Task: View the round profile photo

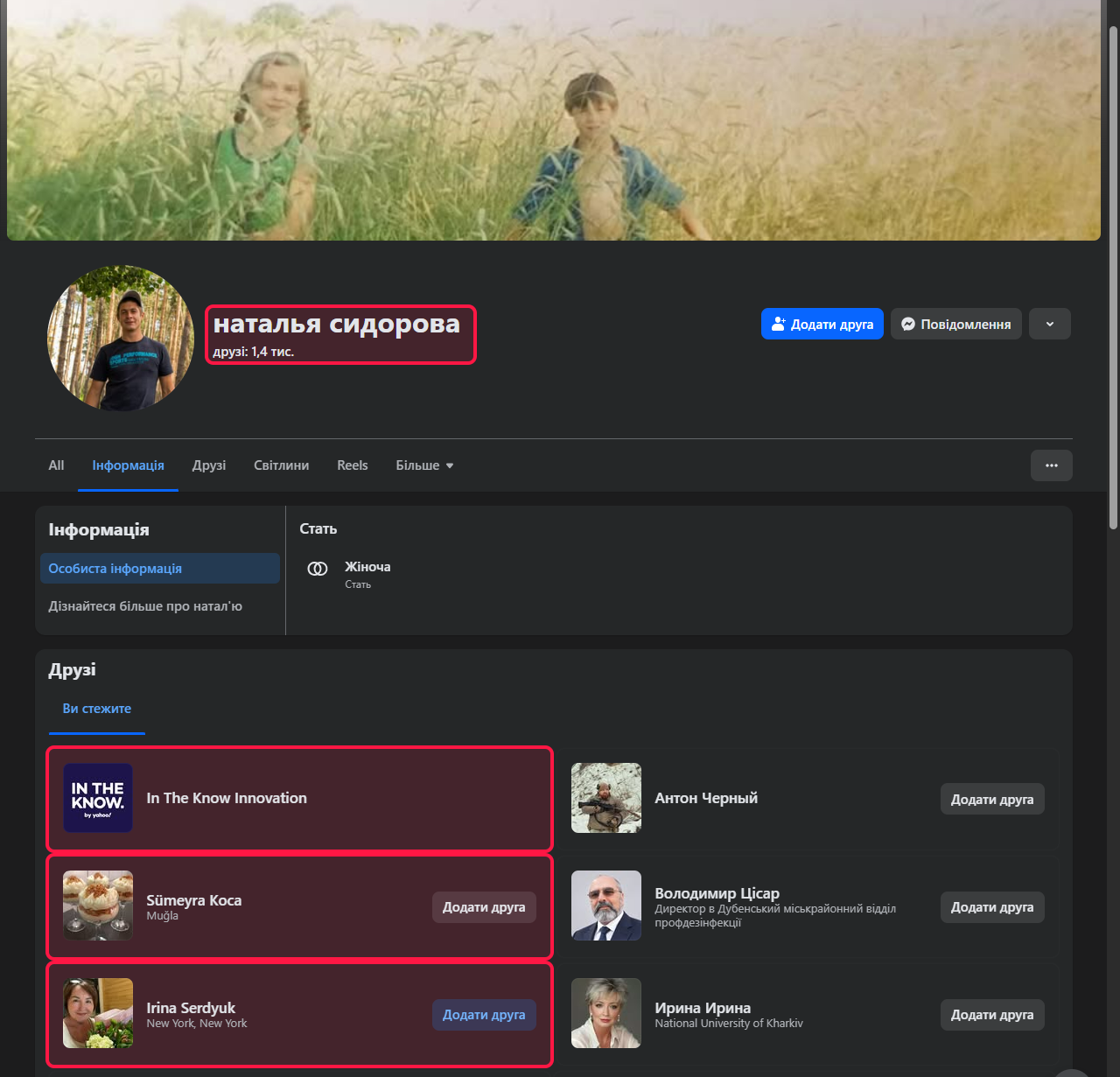Action: (121, 339)
